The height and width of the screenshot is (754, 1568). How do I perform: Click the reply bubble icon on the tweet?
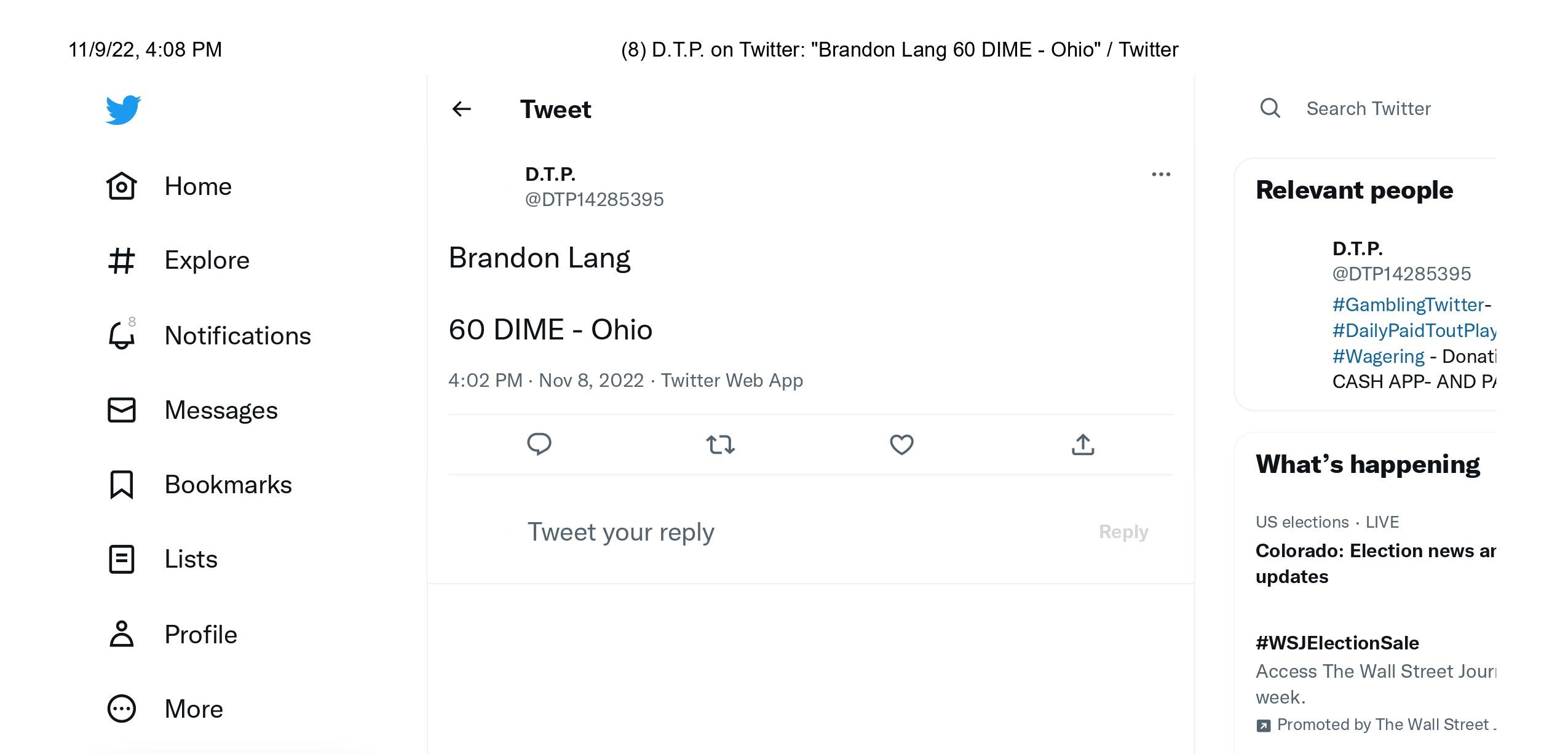(539, 444)
